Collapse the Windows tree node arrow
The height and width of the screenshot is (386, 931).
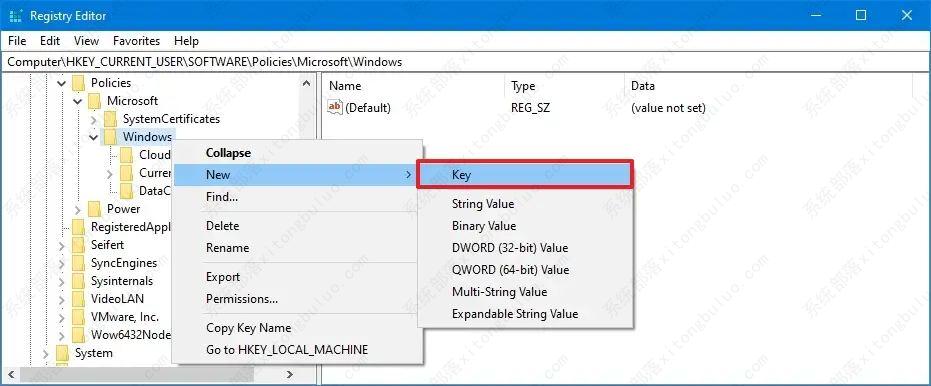[94, 137]
